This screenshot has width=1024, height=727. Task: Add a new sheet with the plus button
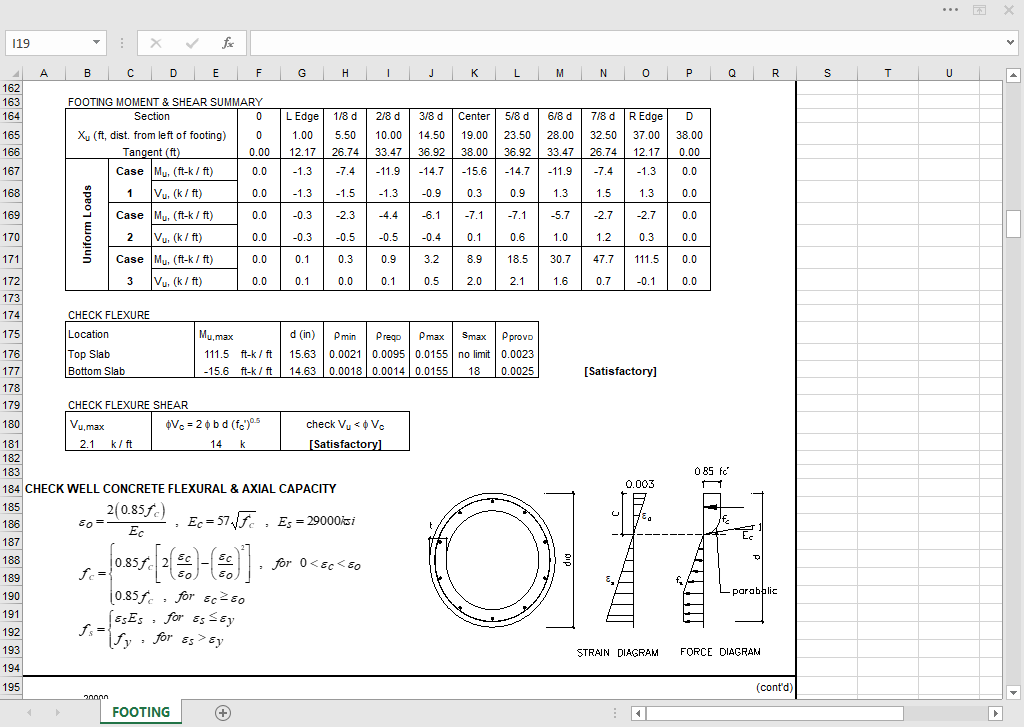(223, 713)
